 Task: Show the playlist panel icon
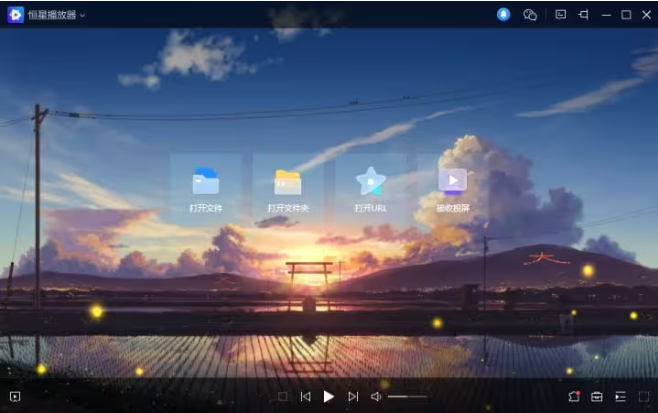tap(620, 397)
